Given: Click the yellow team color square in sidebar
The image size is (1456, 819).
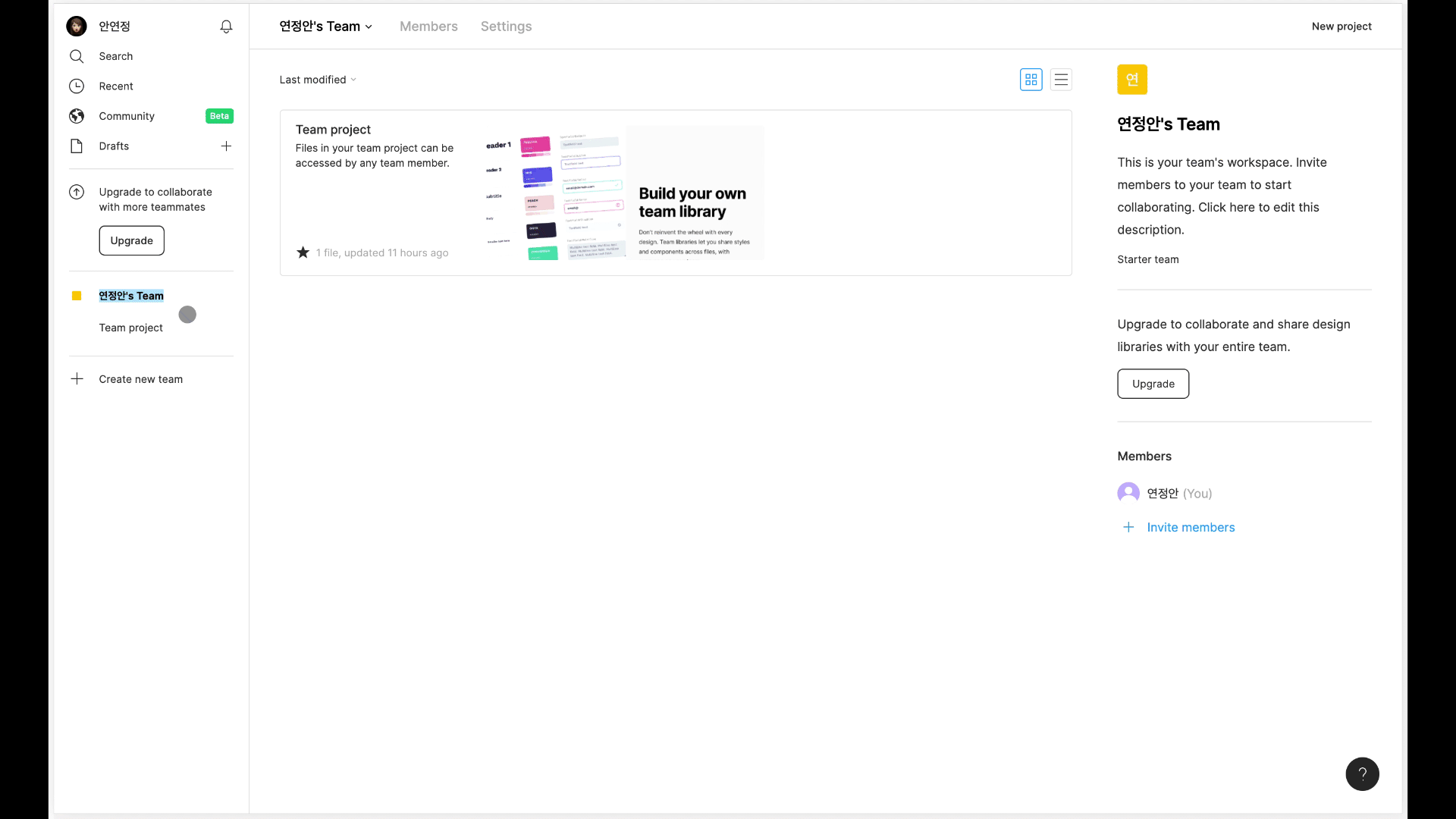Looking at the screenshot, I should point(77,296).
